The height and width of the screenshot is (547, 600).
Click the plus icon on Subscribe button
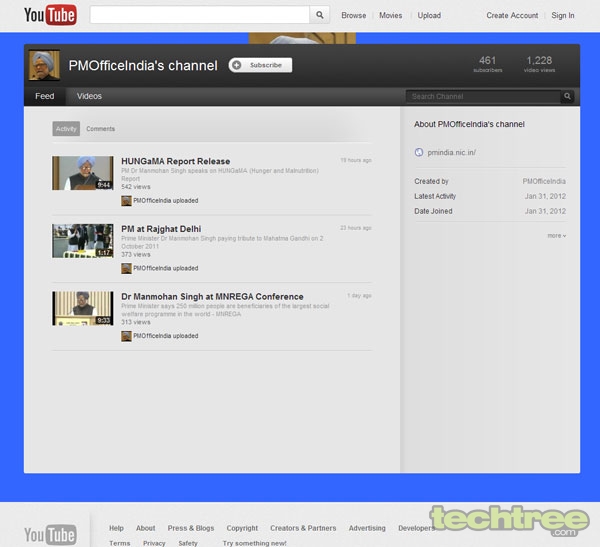(237, 65)
